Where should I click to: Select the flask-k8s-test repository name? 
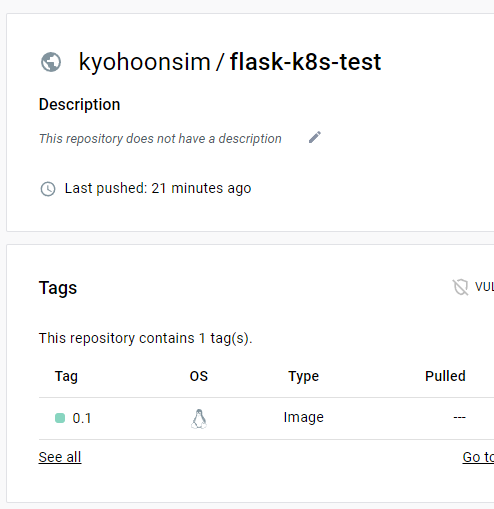(x=305, y=62)
